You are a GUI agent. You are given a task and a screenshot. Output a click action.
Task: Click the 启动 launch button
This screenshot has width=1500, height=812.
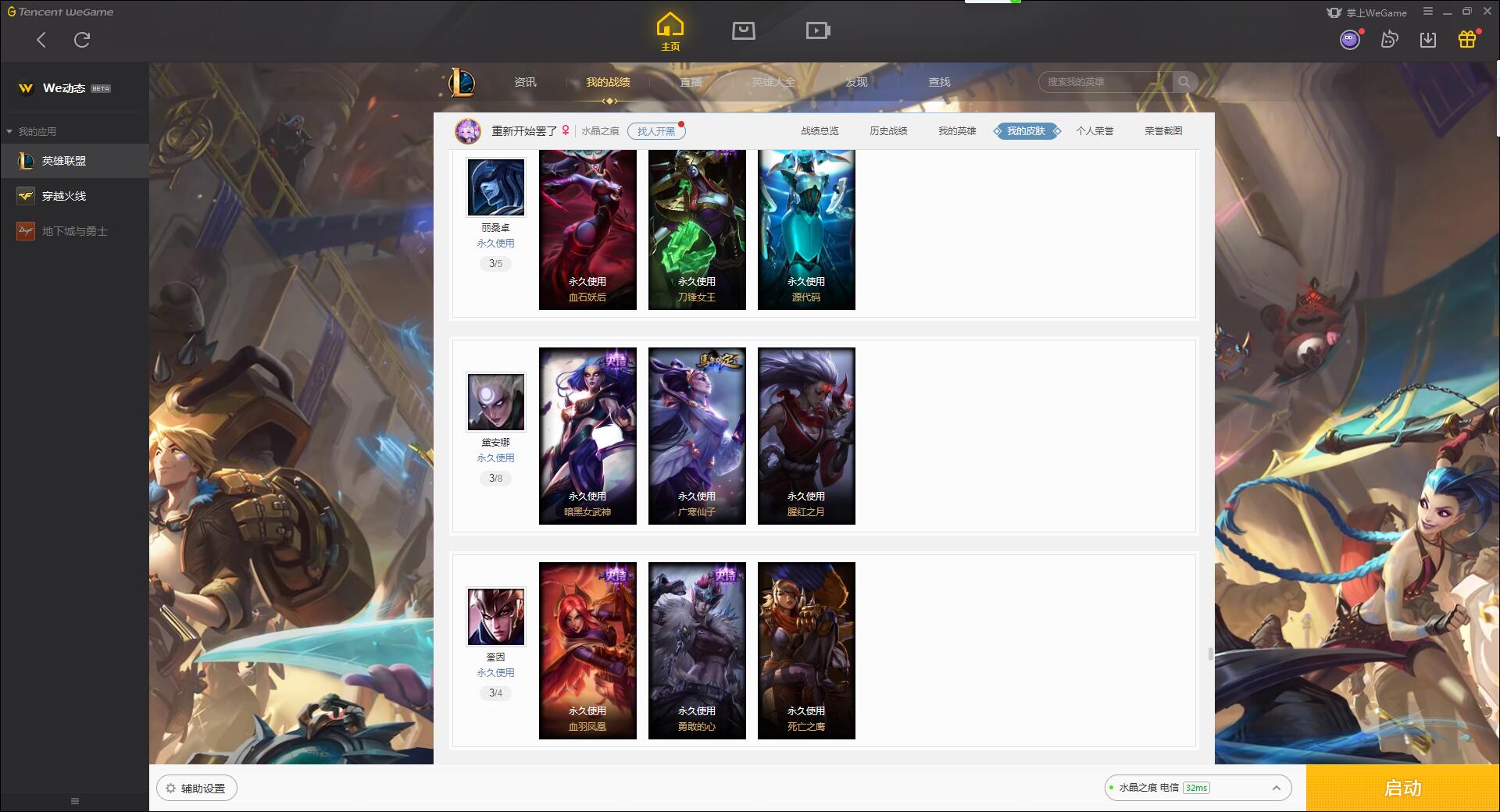tap(1403, 788)
